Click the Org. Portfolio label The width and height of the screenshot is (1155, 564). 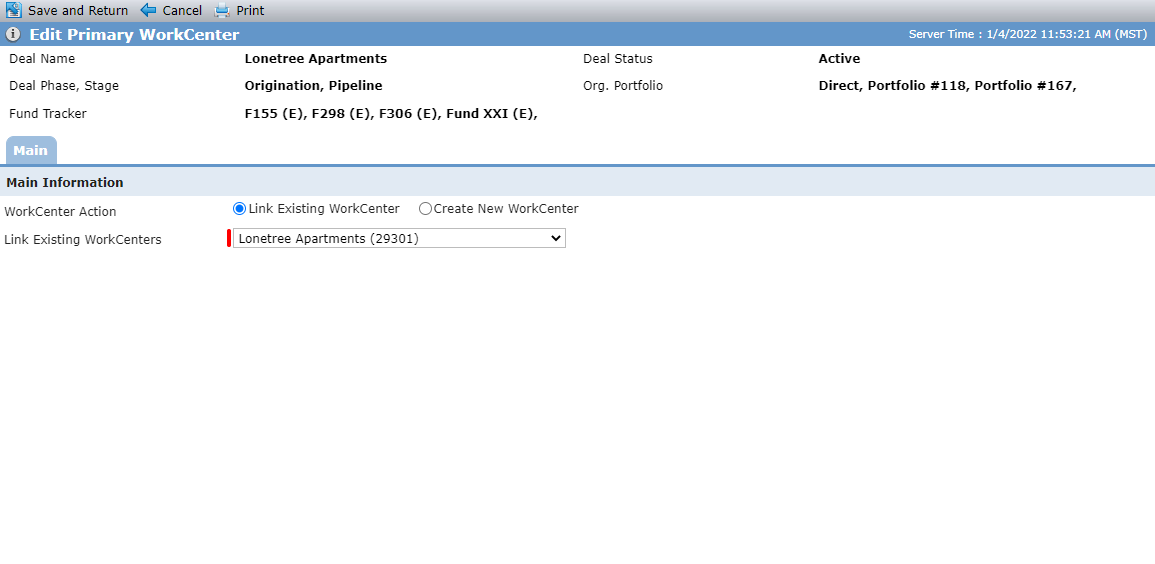[623, 86]
